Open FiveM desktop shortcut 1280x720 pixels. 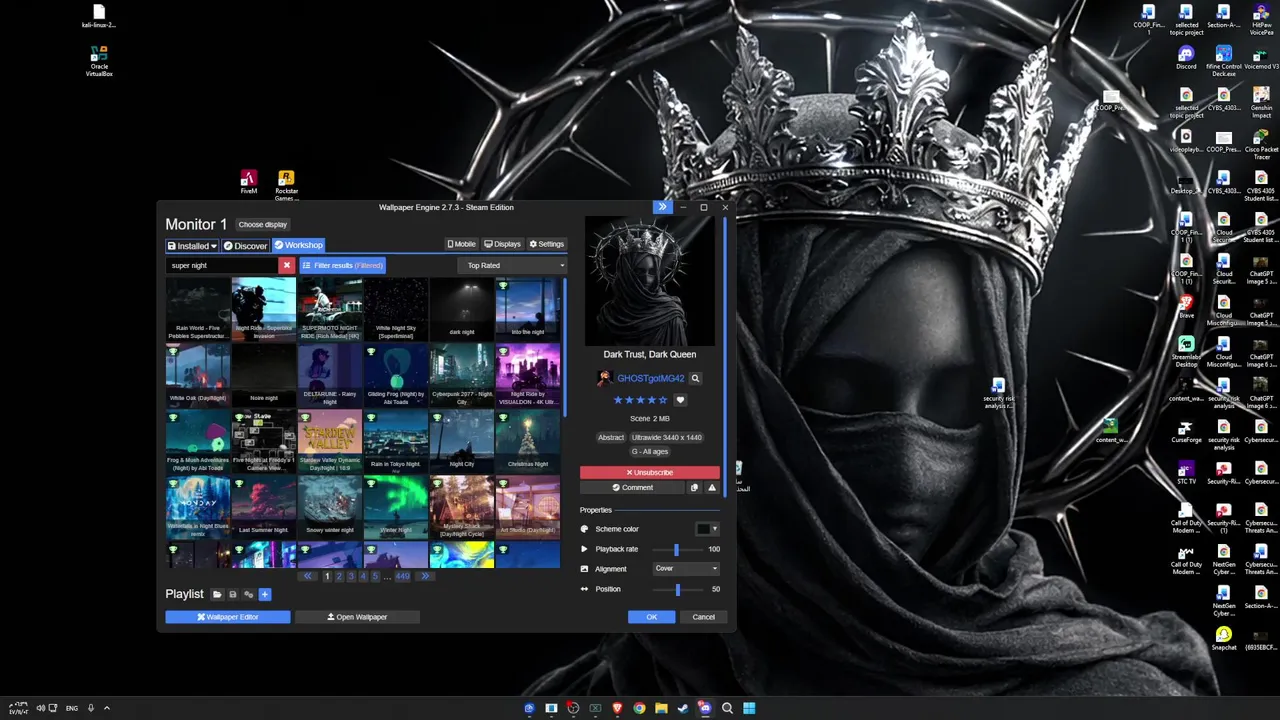tap(248, 182)
